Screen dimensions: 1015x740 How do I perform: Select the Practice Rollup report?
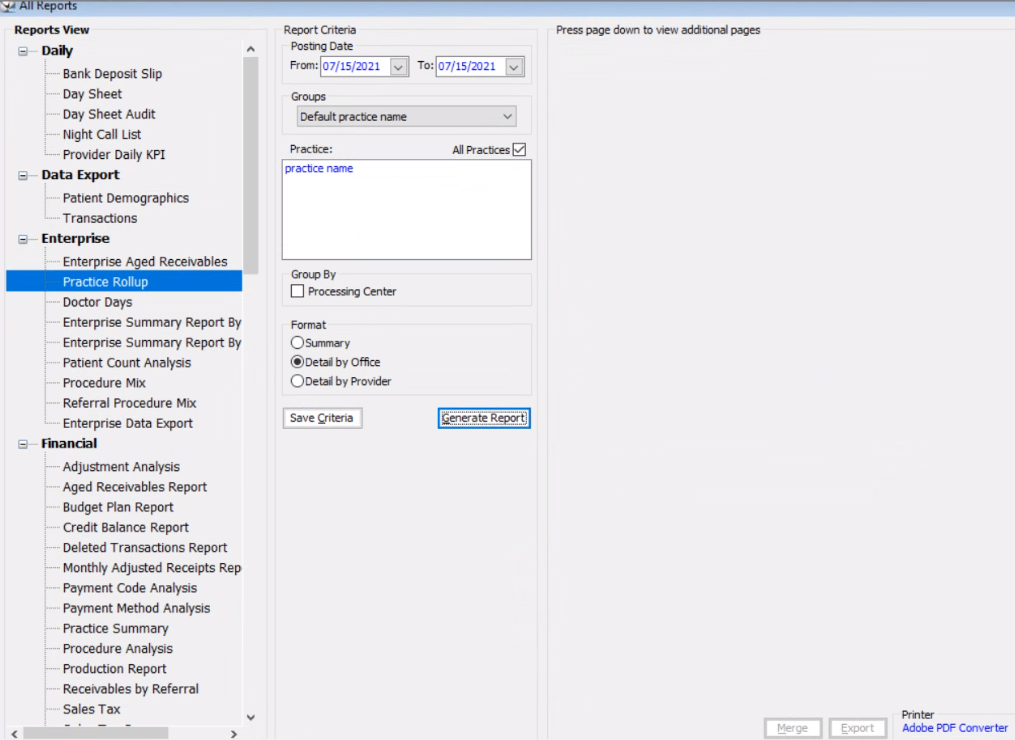click(x=105, y=282)
